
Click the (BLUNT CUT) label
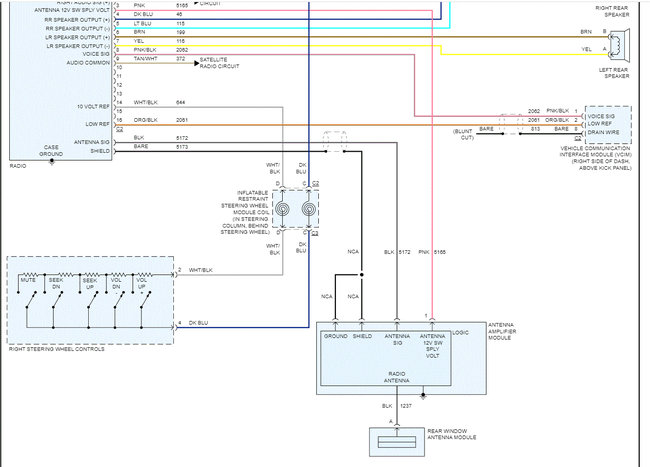(x=463, y=134)
